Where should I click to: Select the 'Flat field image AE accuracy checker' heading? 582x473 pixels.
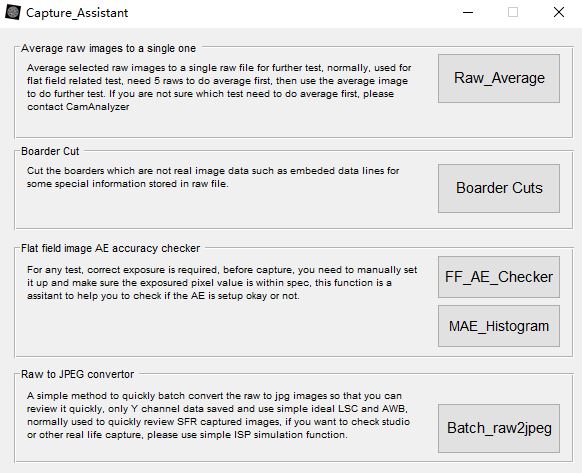click(x=111, y=248)
